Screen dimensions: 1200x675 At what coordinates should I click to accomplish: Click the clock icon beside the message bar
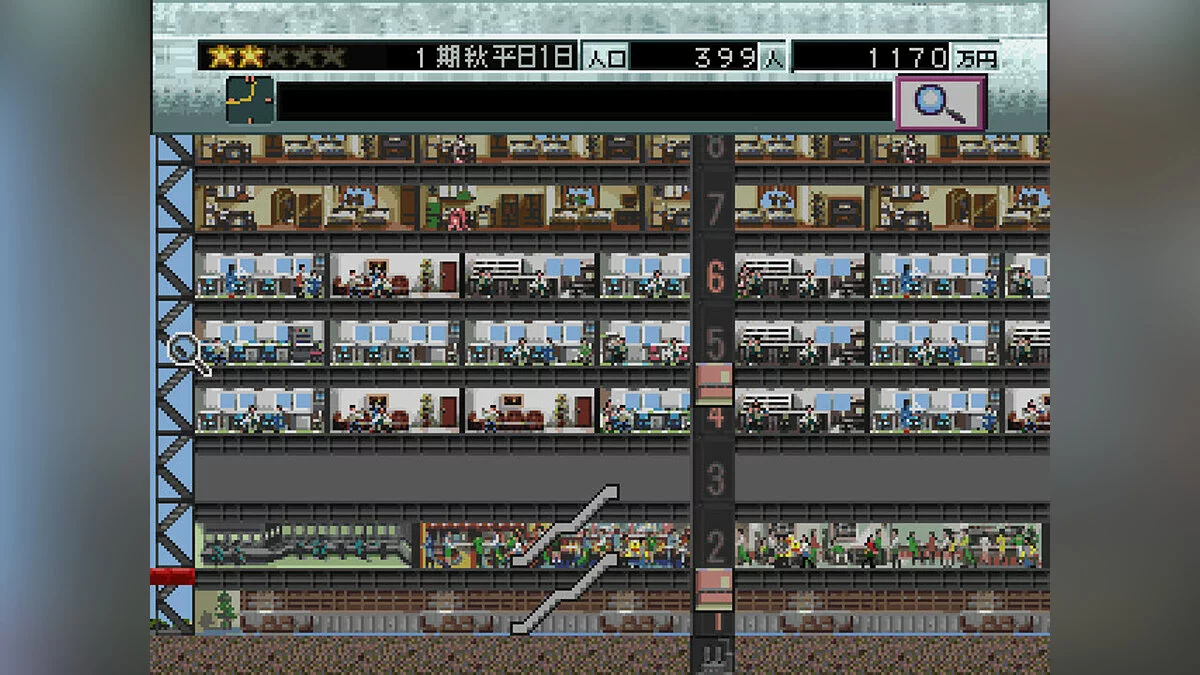pyautogui.click(x=250, y=100)
